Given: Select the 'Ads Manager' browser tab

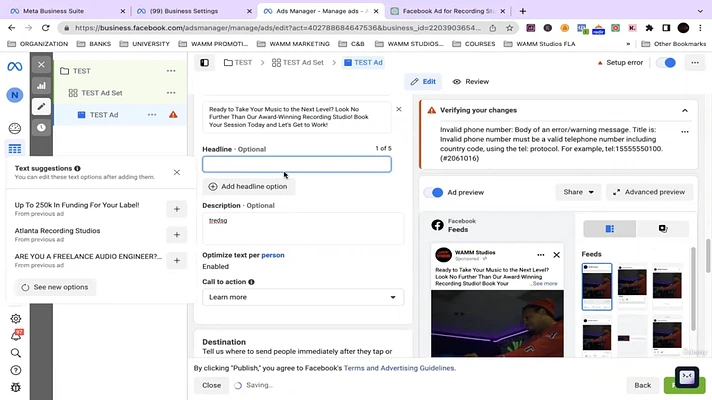Looking at the screenshot, I should (314, 10).
